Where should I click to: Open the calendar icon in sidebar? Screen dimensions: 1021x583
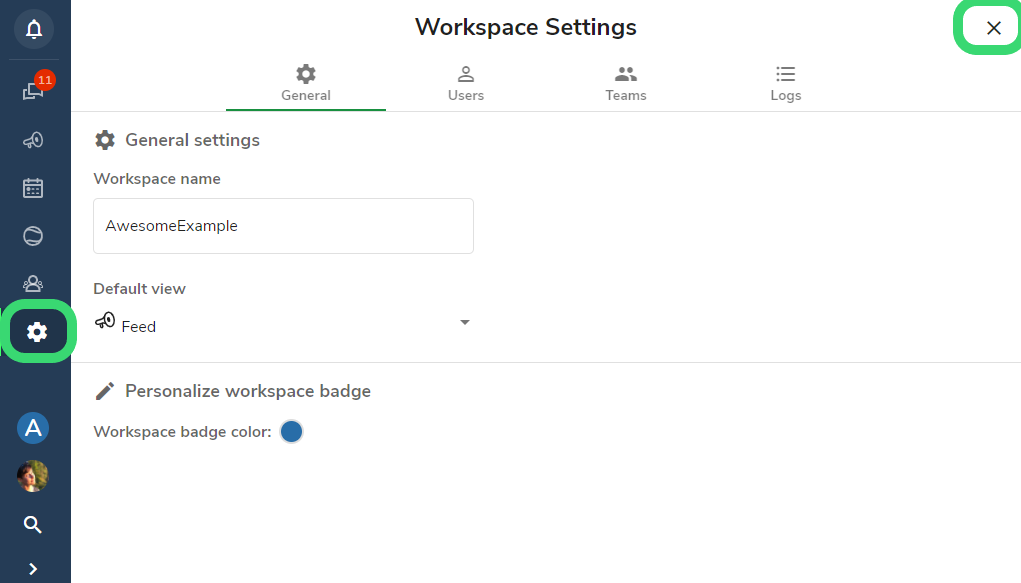click(33, 188)
